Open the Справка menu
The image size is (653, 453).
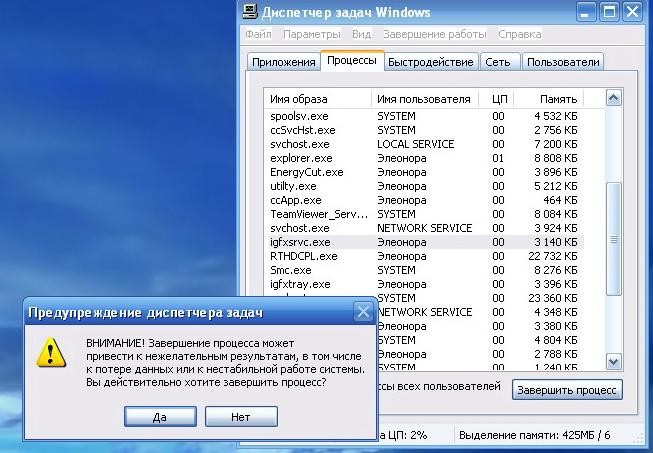[520, 34]
